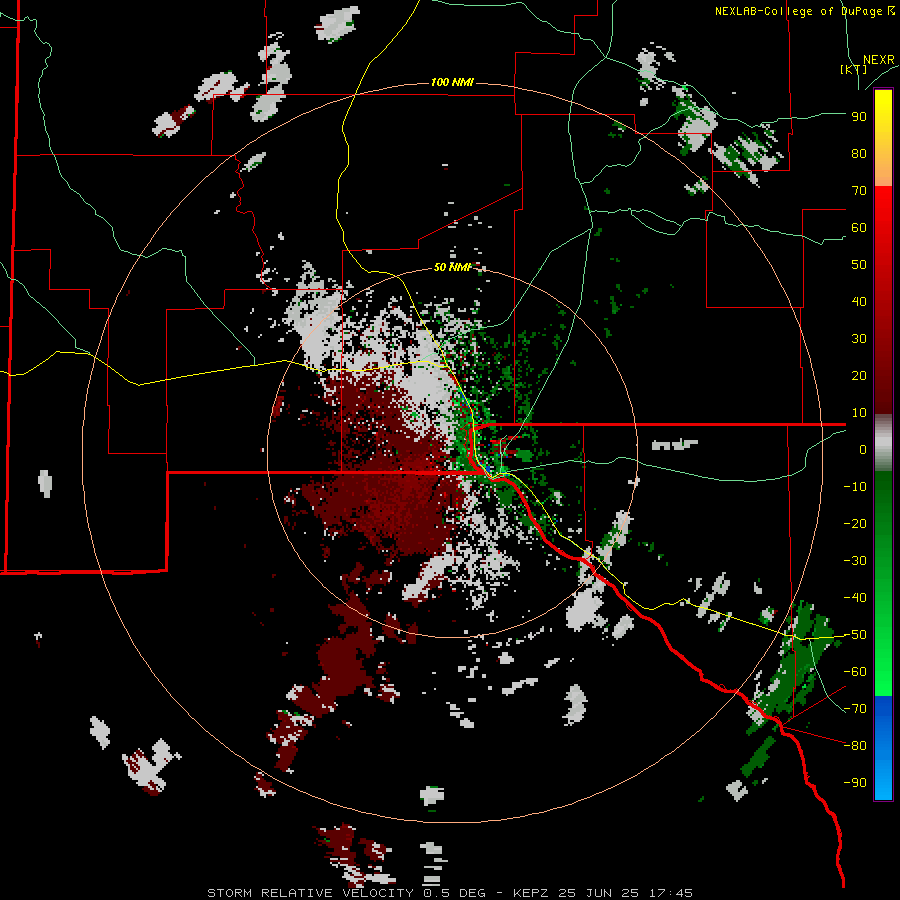Click the 0 value on the velocity scale
Screen dimensions: 900x900
pyautogui.click(x=863, y=450)
